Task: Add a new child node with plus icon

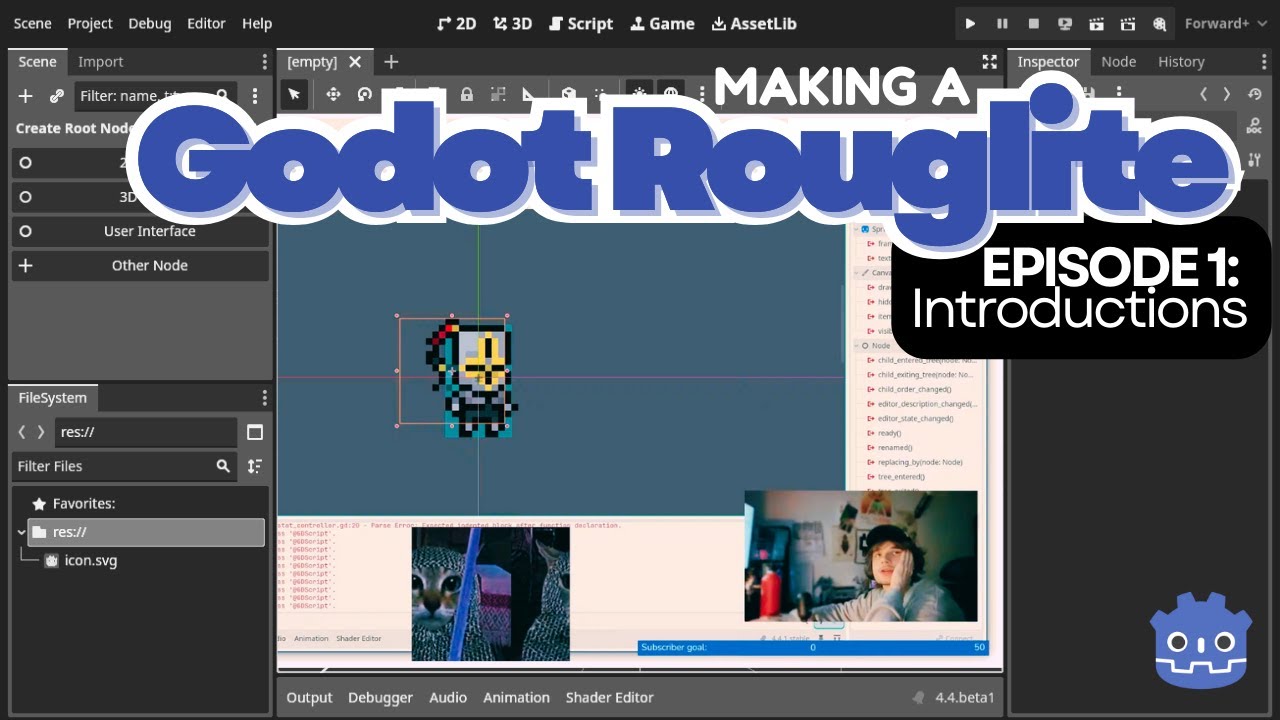Action: coord(26,96)
